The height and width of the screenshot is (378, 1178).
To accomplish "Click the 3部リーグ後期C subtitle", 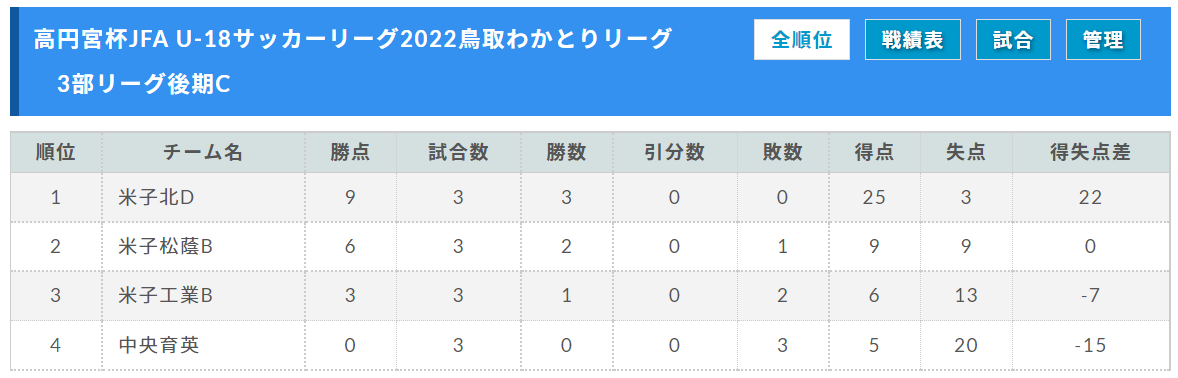I will pos(143,84).
